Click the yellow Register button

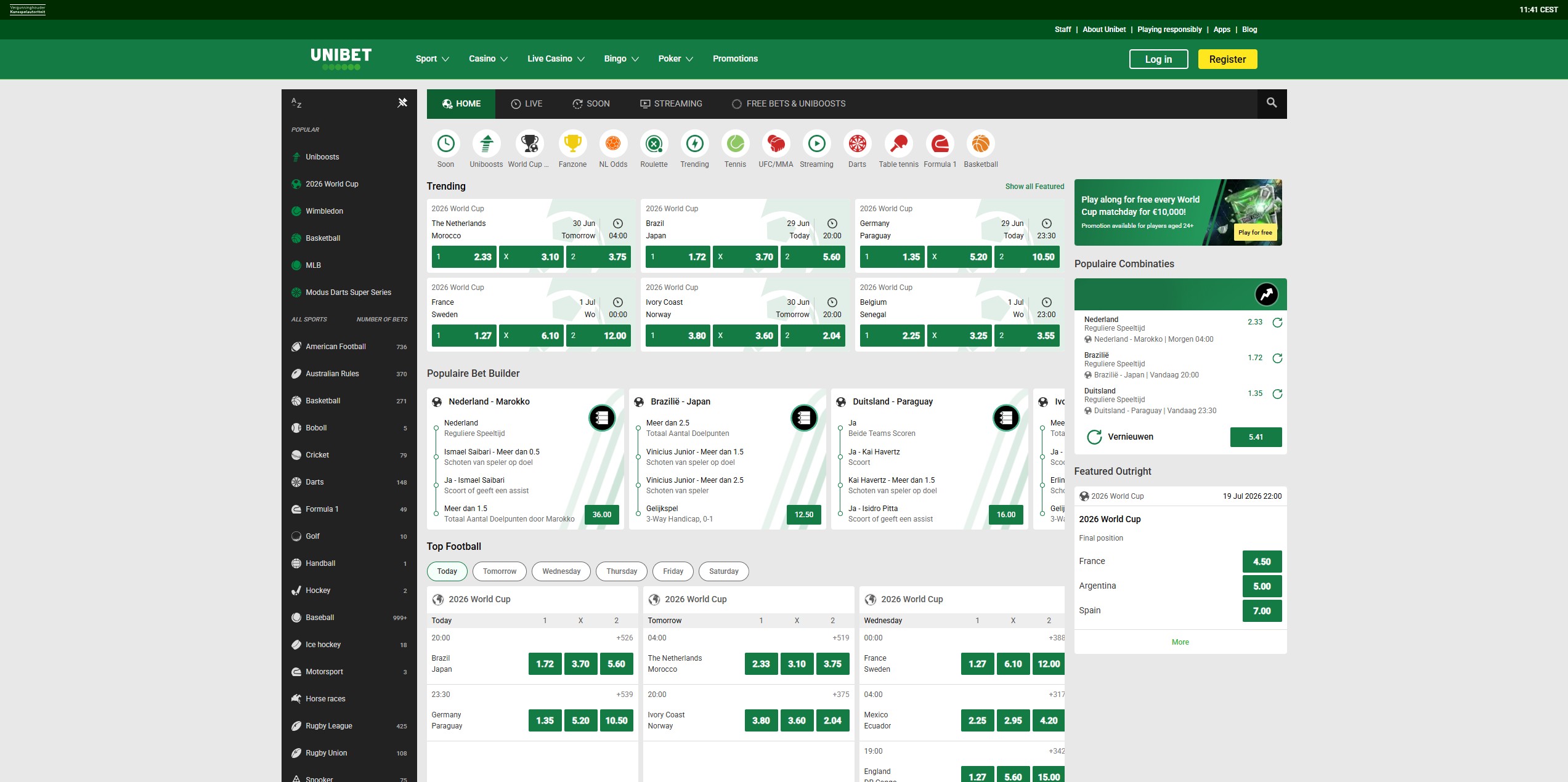point(1227,59)
